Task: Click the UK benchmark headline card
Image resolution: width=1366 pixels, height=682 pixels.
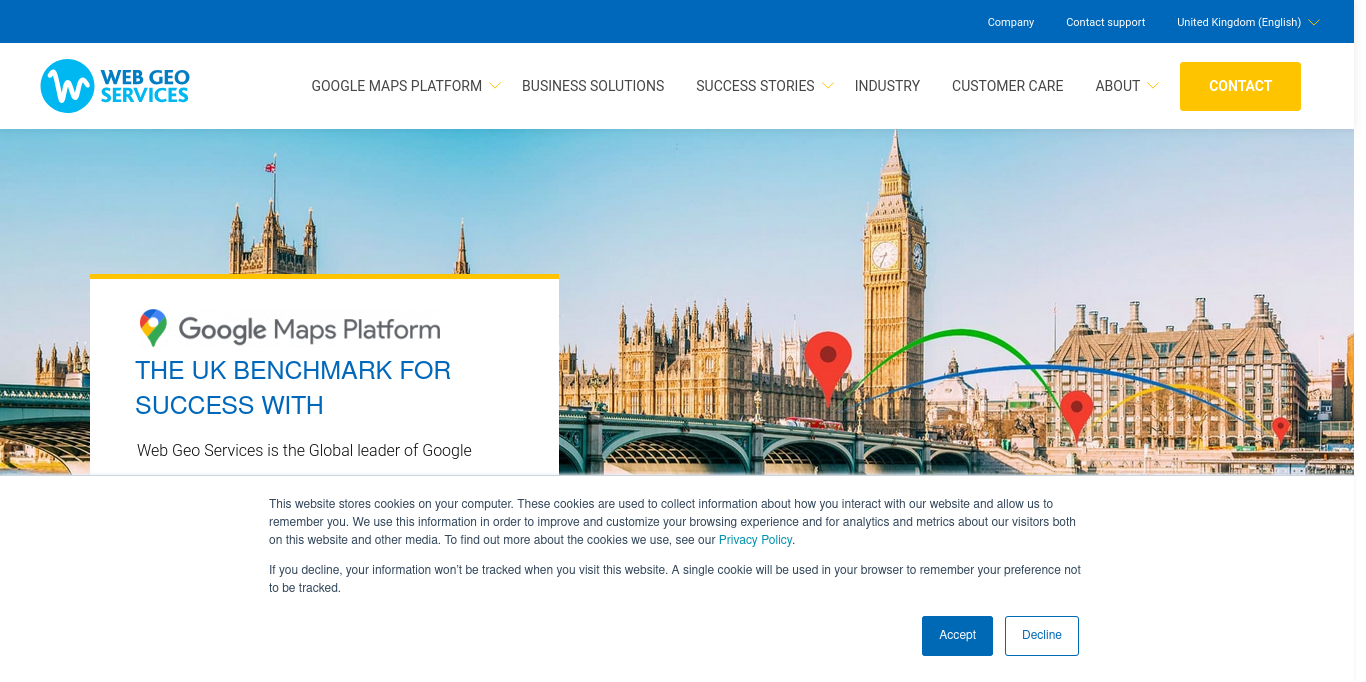Action: (293, 388)
